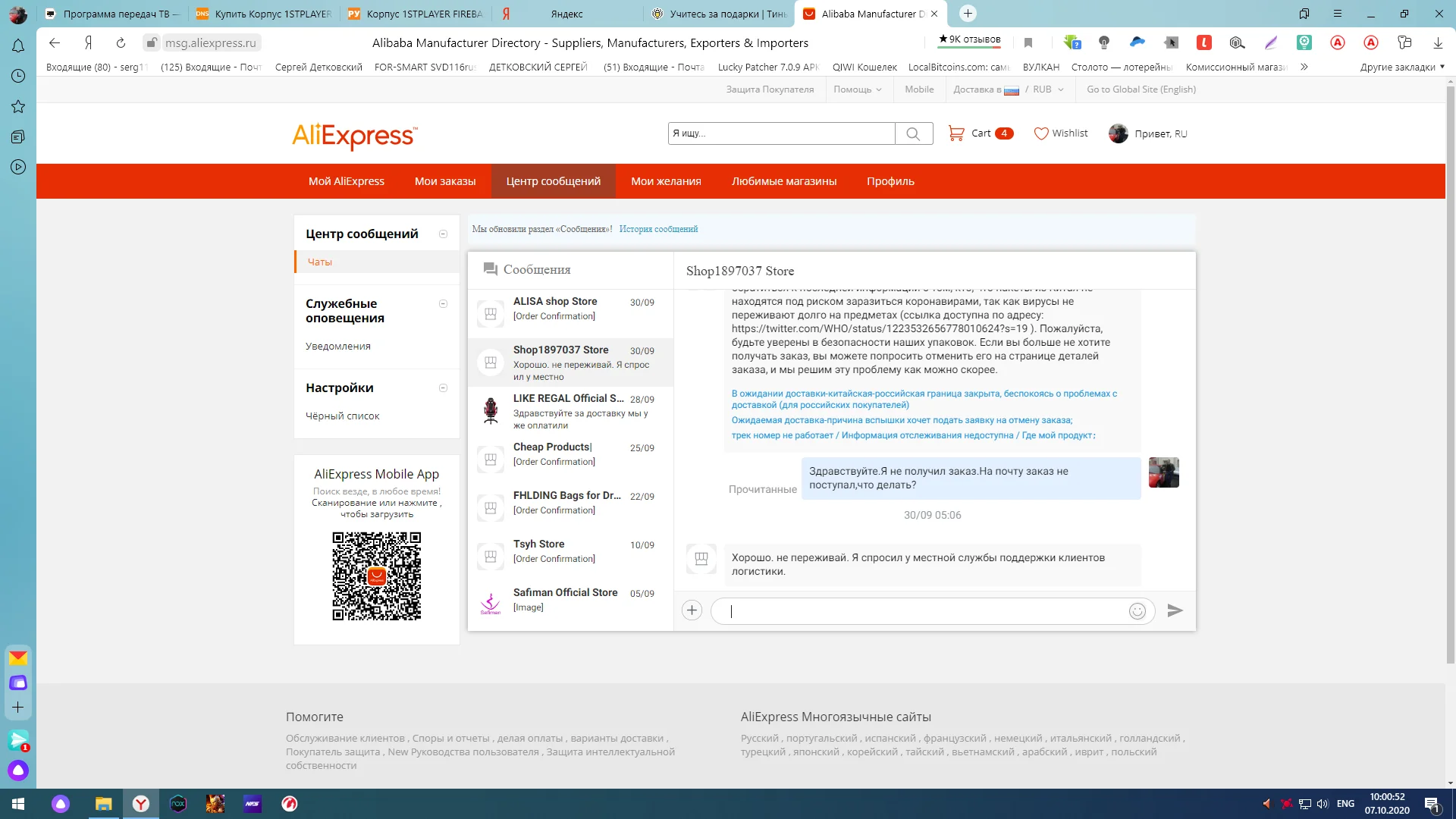1456x819 pixels.
Task: Open the Wishlist heart icon
Action: [1041, 133]
